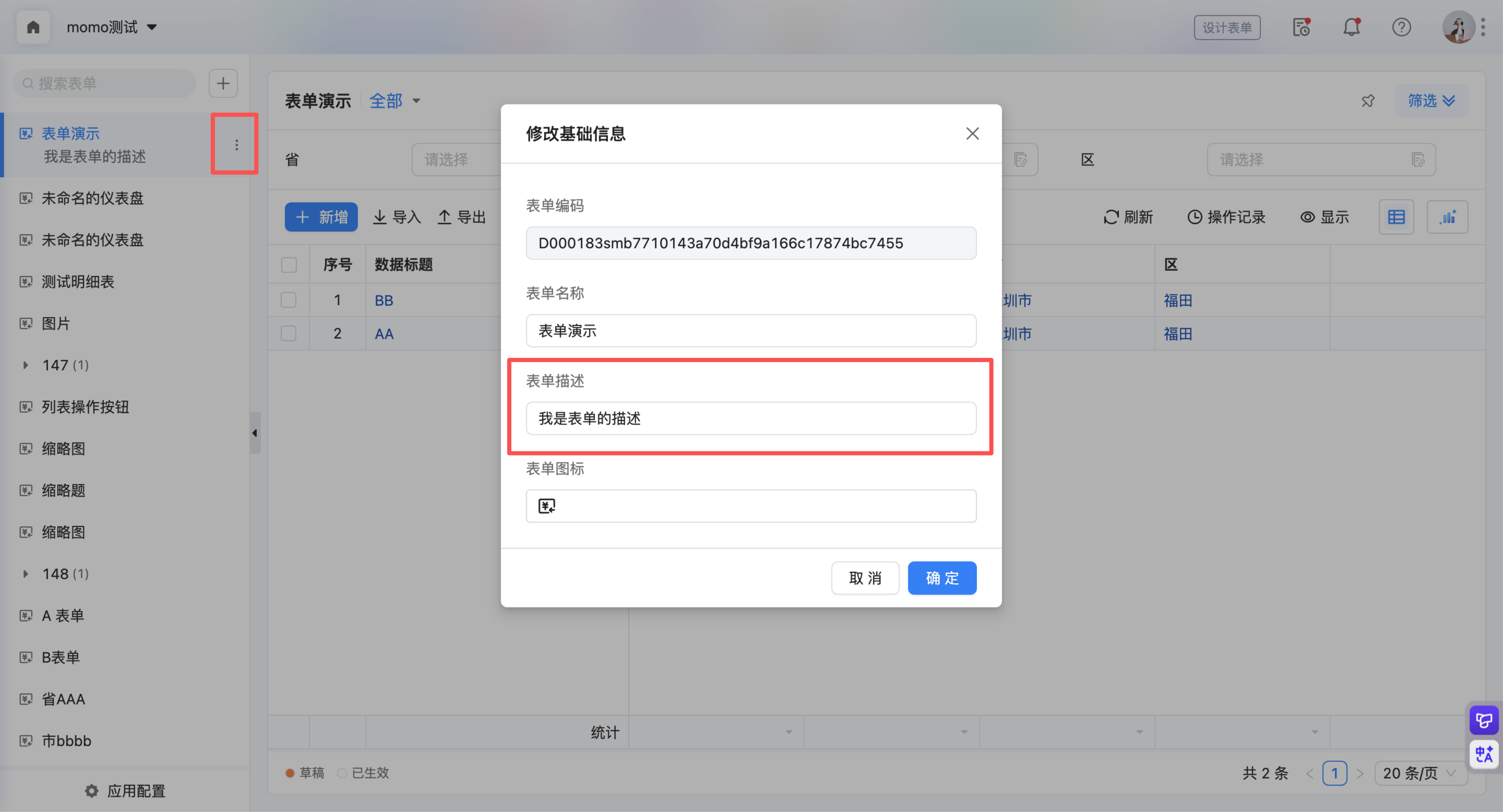The height and width of the screenshot is (812, 1503).
Task: Open 测试明细表 in the sidebar
Action: (x=77, y=282)
